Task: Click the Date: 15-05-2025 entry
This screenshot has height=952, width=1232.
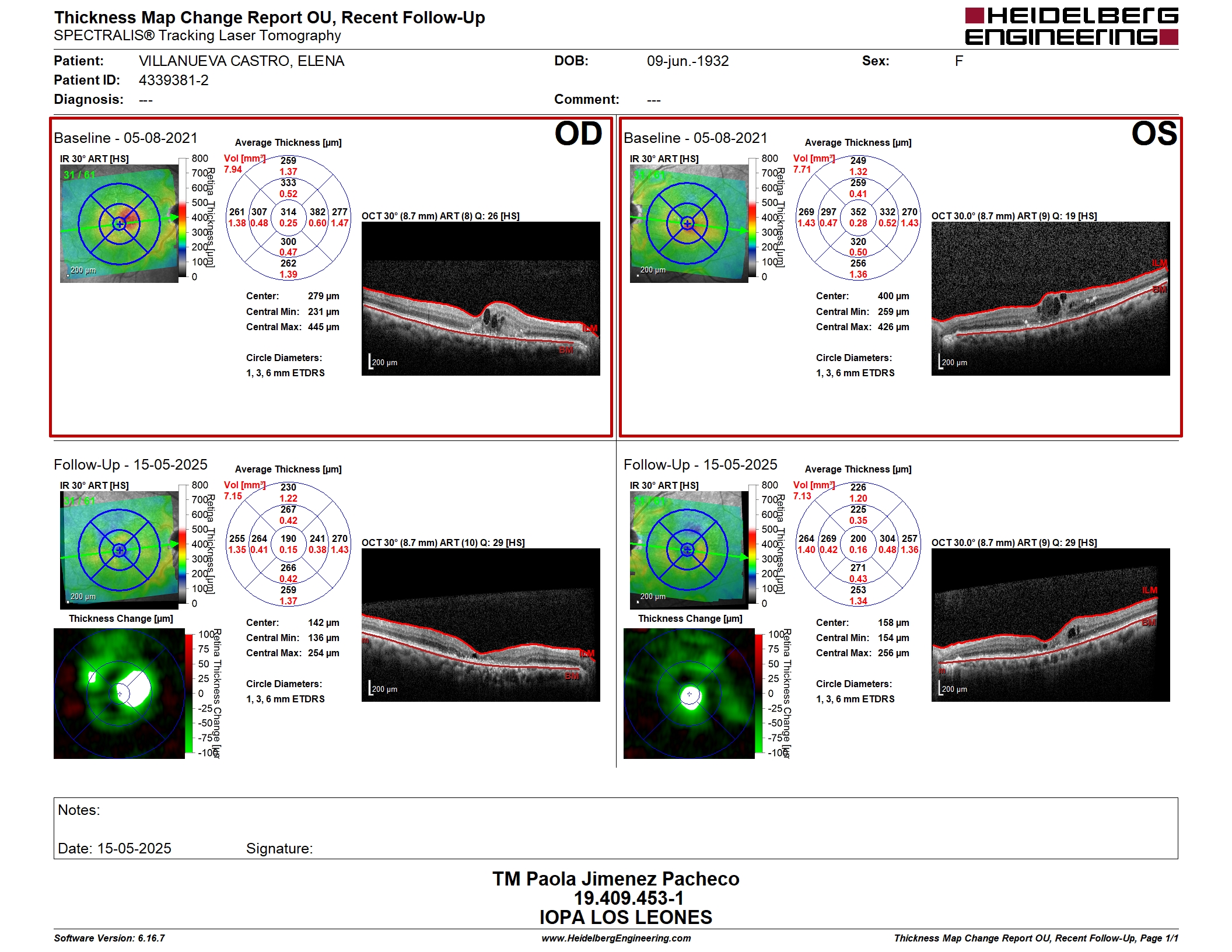Action: (114, 849)
